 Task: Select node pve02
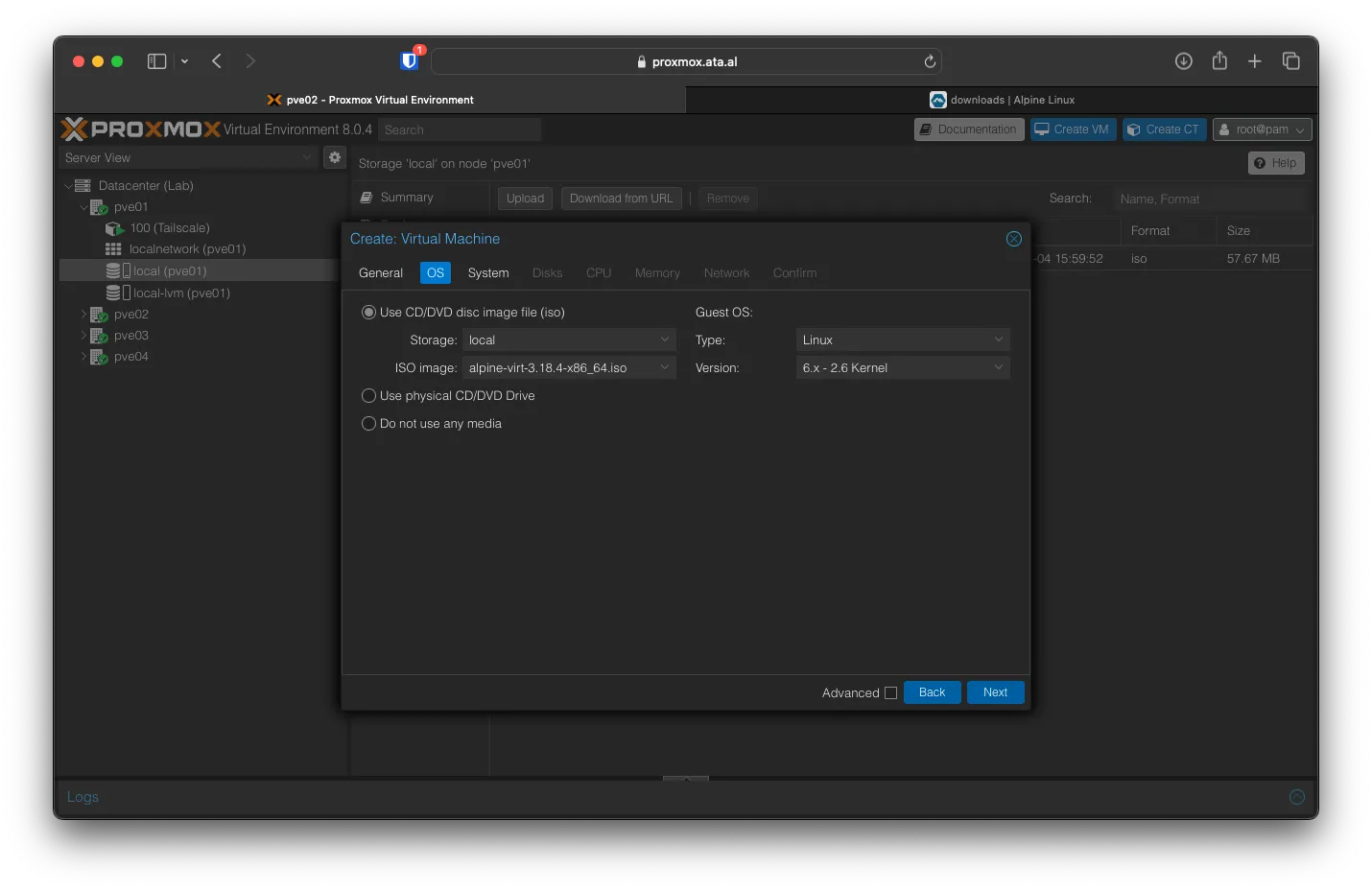tap(130, 315)
